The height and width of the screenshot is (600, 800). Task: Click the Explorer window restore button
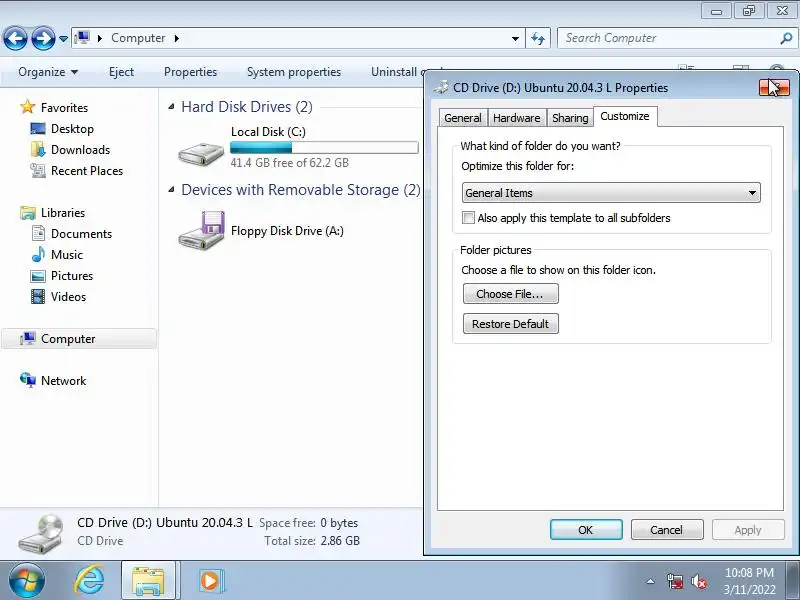(748, 11)
